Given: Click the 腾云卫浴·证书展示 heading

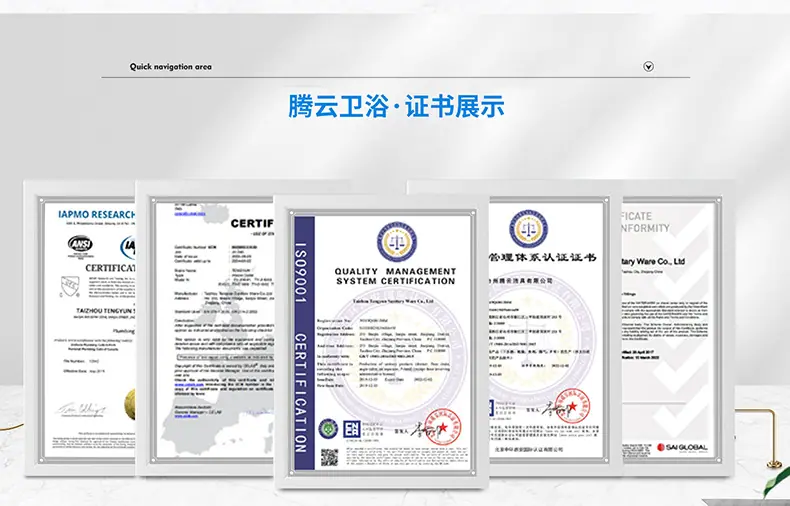Looking at the screenshot, I should [x=396, y=106].
